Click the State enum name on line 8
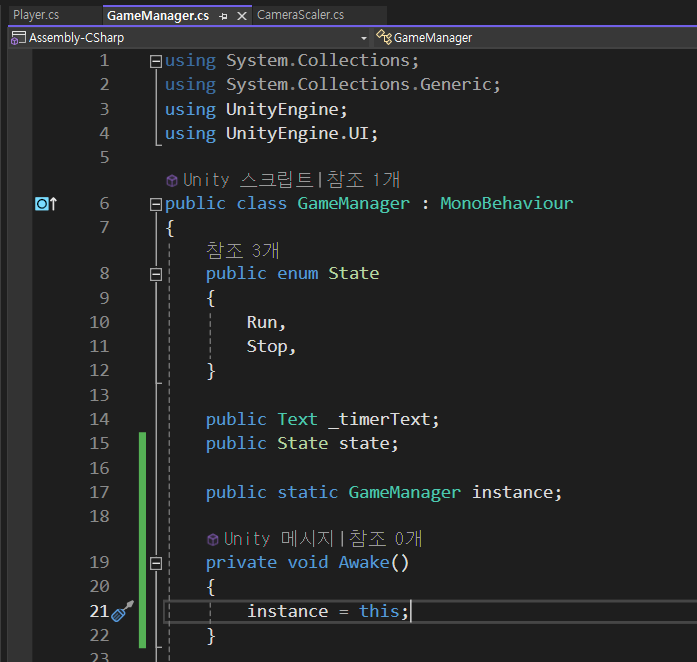 (x=353, y=273)
